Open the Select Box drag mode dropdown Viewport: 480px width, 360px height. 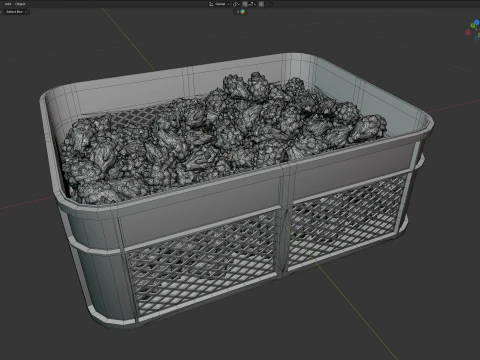pyautogui.click(x=16, y=12)
